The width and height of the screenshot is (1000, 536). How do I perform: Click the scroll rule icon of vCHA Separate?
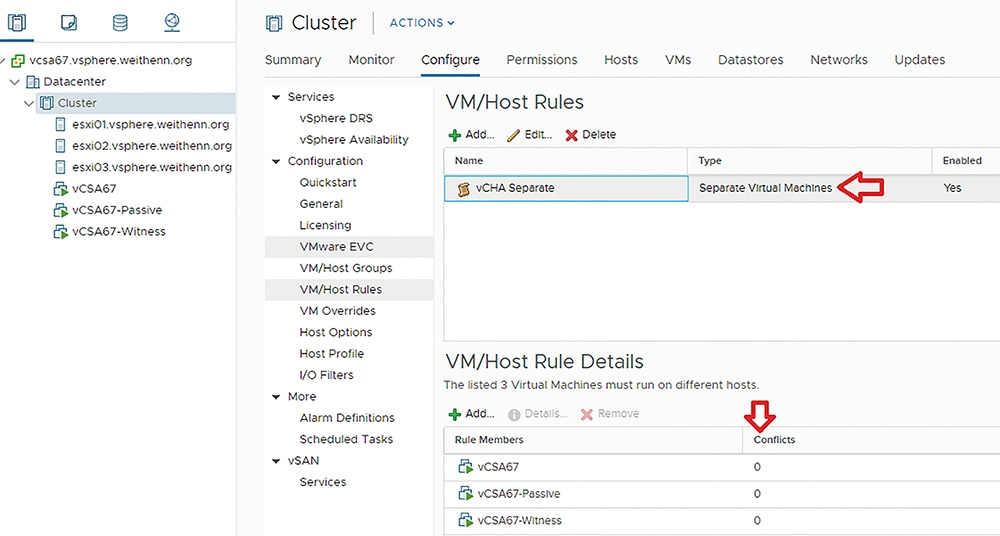(464, 189)
